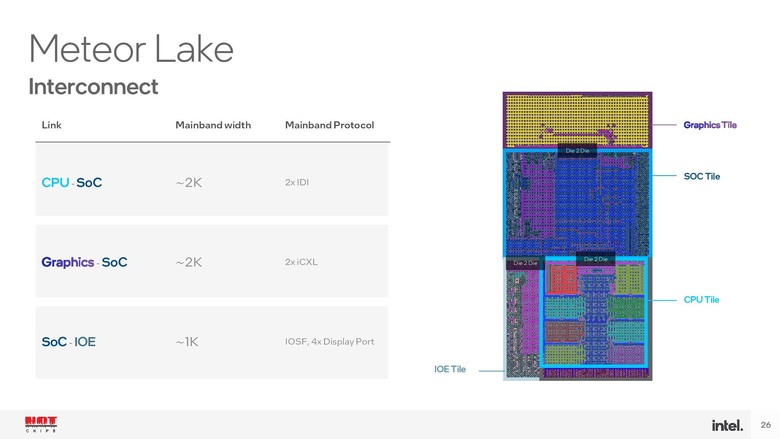Select the Graphics - SoC table row
The width and height of the screenshot is (780, 439).
[212, 261]
